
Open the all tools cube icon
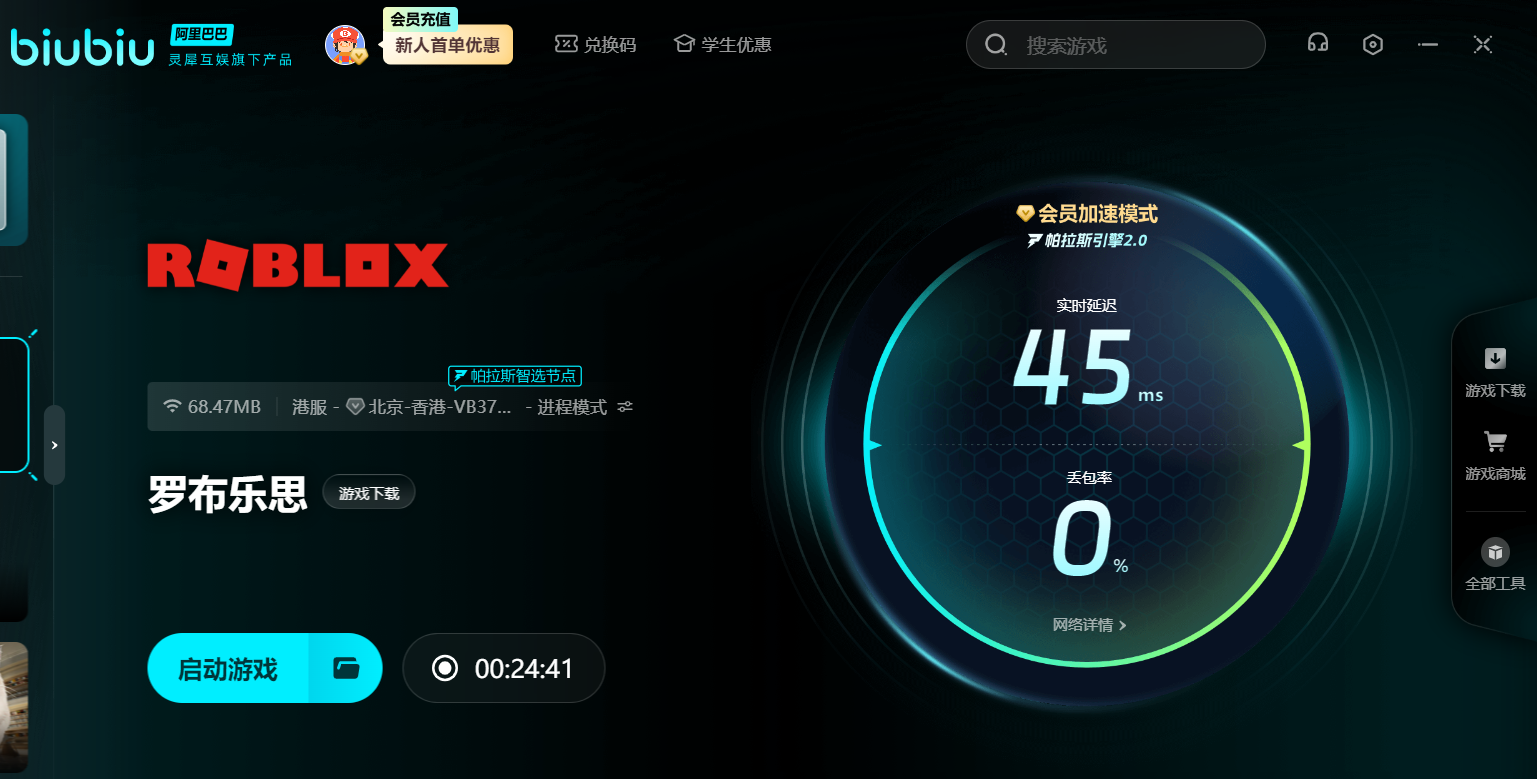click(x=1495, y=564)
